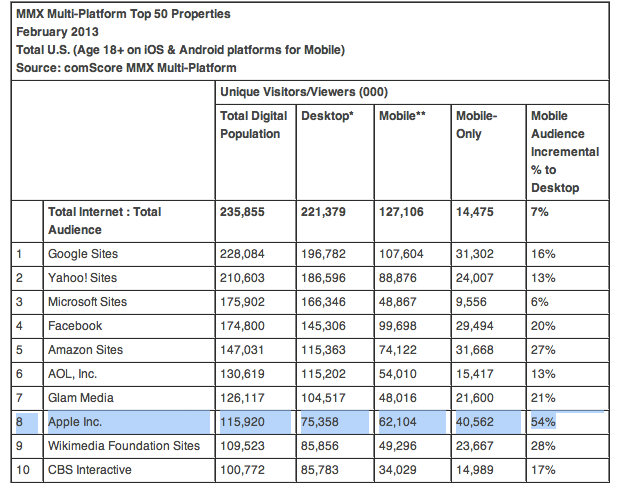This screenshot has width=618, height=483.
Task: Select Google's mobile-only value 31,302
Action: pos(475,254)
